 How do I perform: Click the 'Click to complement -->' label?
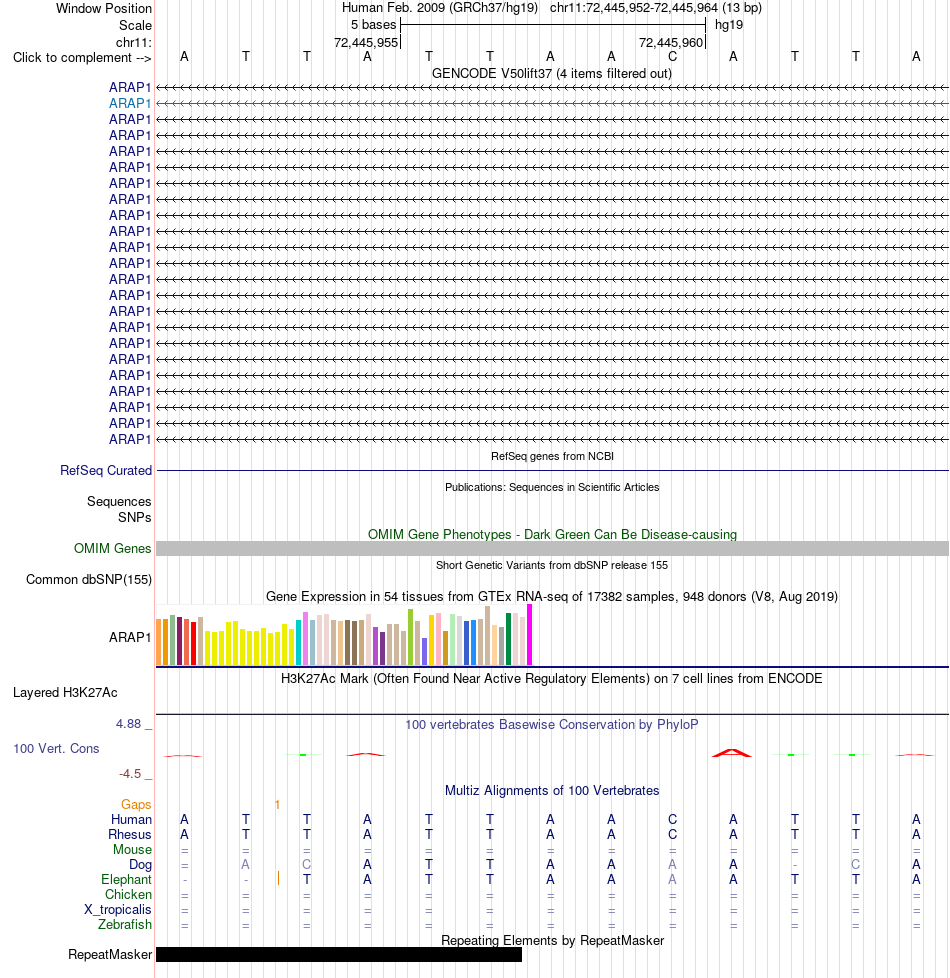point(82,57)
